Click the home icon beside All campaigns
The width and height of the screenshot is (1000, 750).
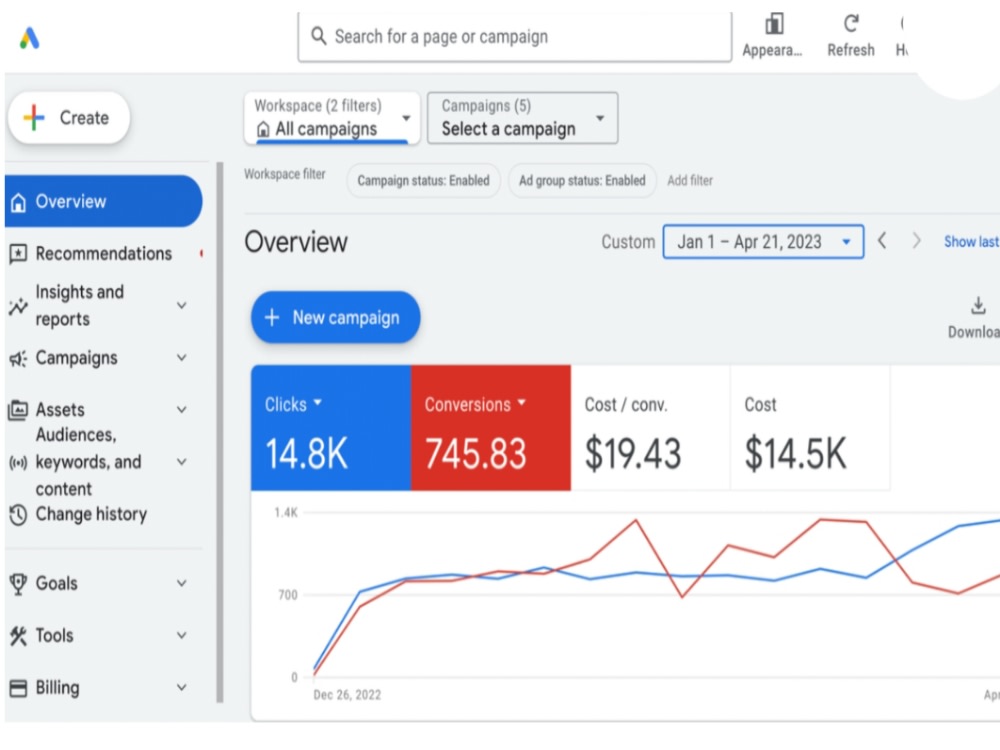[263, 129]
